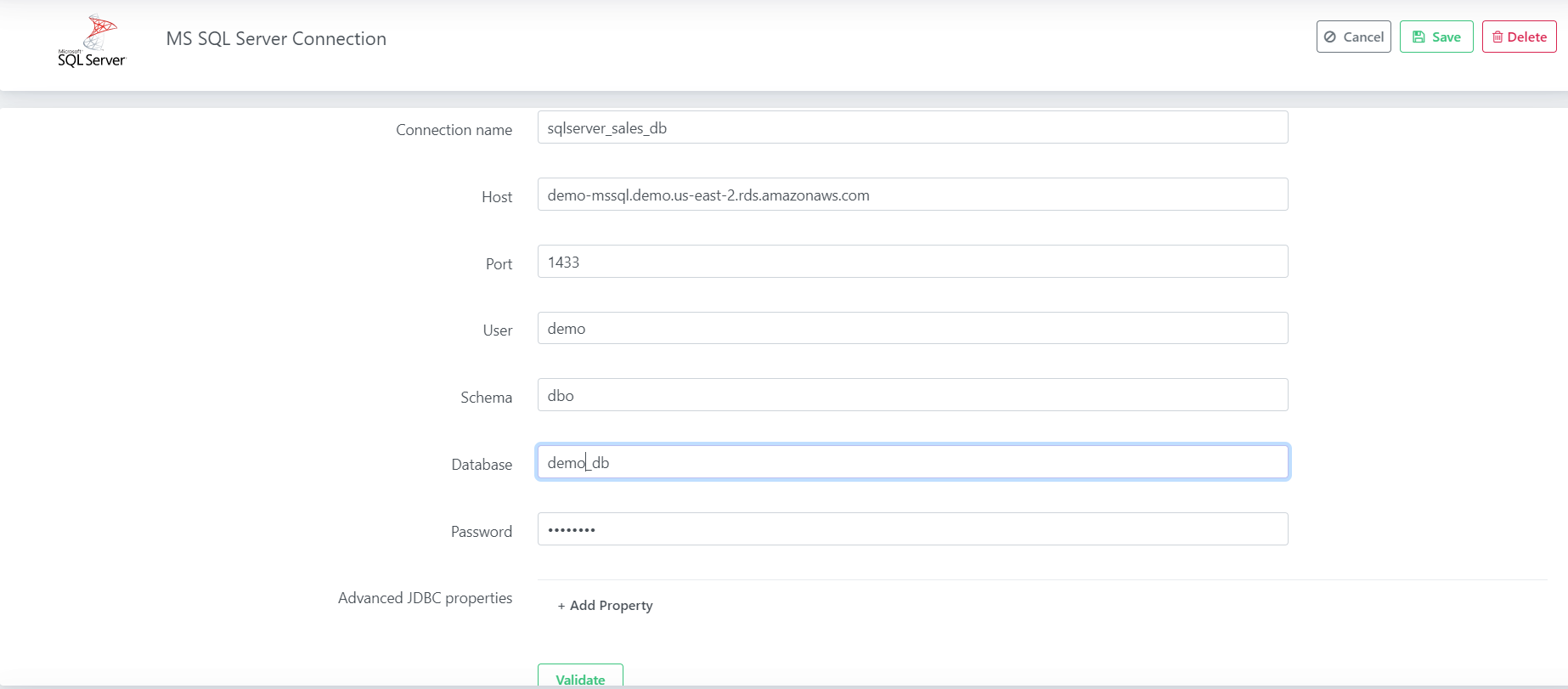Click the Advanced JDBC properties label
This screenshot has width=1568, height=689.
pyautogui.click(x=425, y=598)
